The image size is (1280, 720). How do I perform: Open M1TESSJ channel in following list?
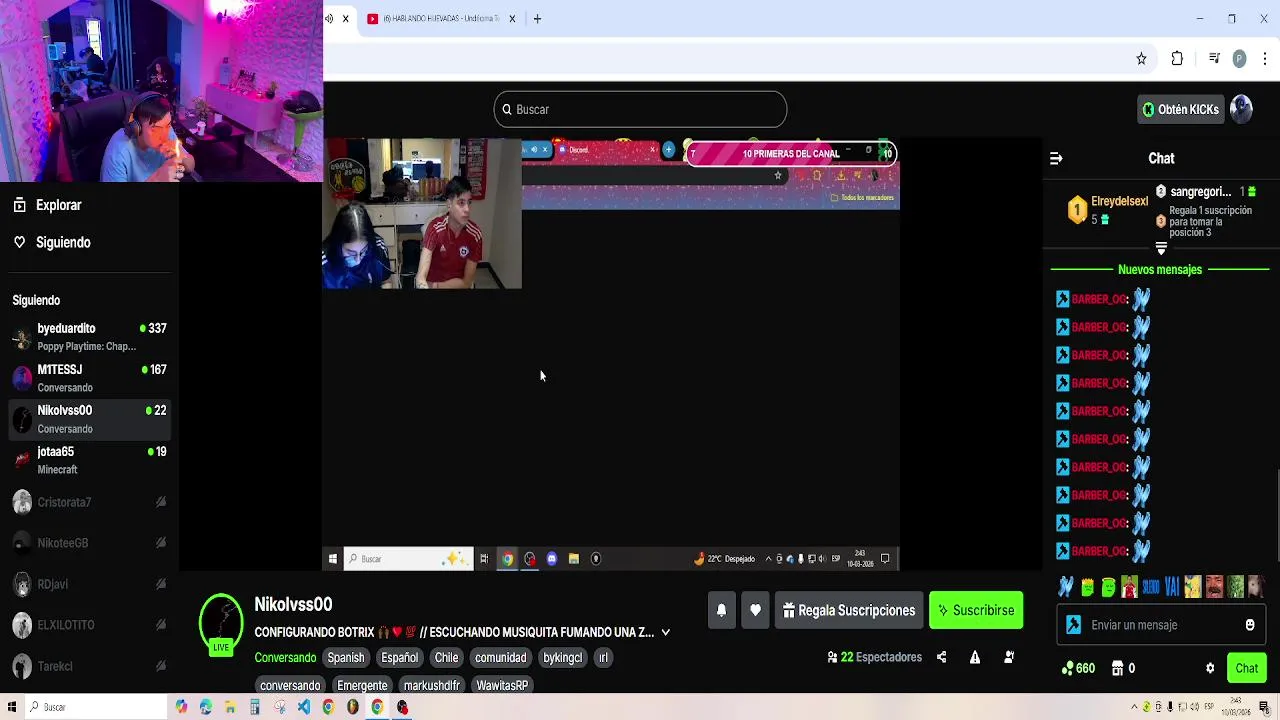[89, 378]
